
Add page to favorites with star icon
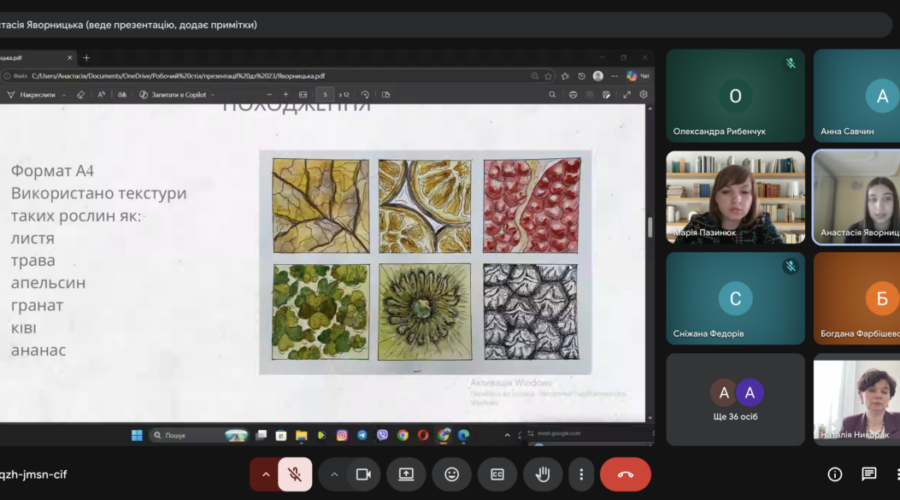coord(548,76)
